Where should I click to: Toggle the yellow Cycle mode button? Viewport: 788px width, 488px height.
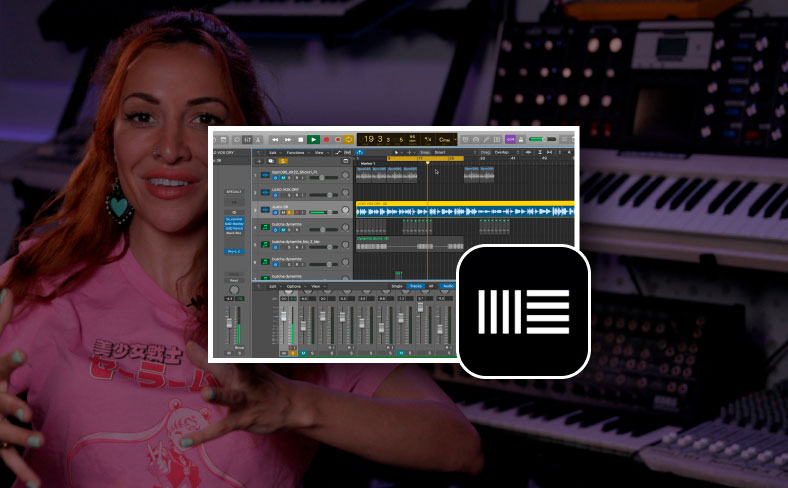coord(348,140)
